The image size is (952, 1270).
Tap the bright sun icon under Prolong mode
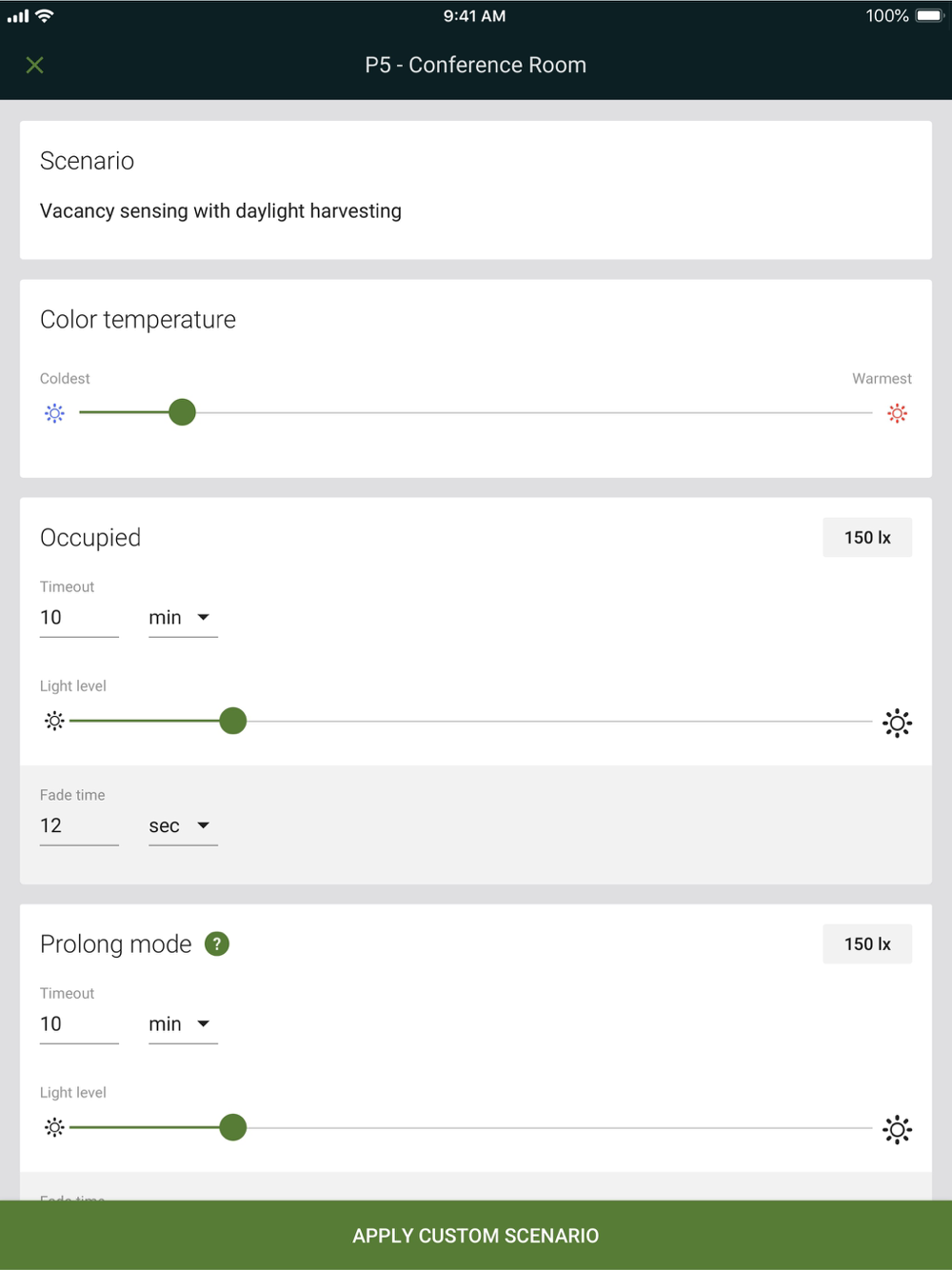coord(897,1129)
